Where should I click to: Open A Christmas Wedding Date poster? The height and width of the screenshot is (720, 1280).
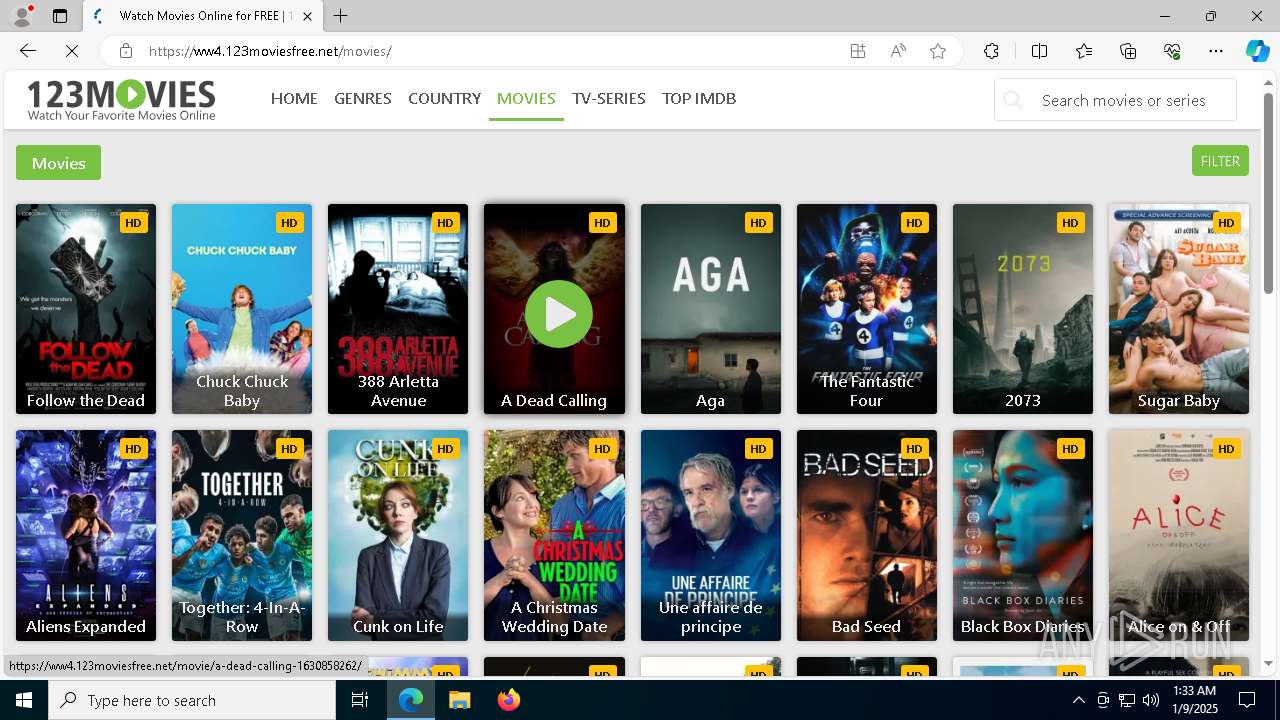tap(554, 535)
